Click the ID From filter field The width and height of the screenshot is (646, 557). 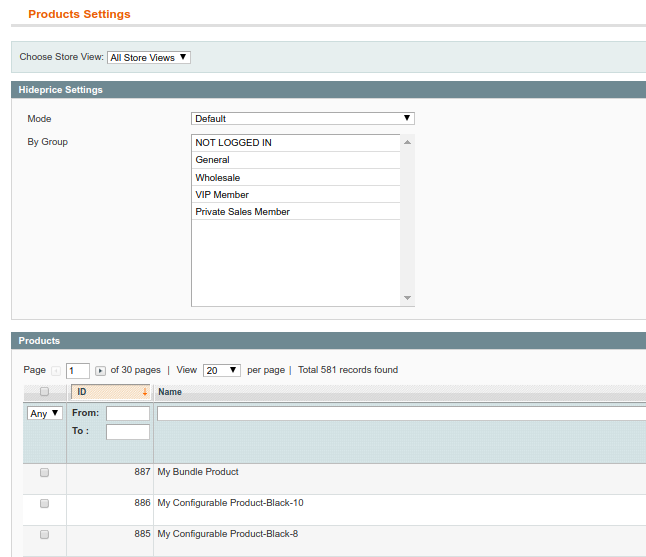(128, 413)
